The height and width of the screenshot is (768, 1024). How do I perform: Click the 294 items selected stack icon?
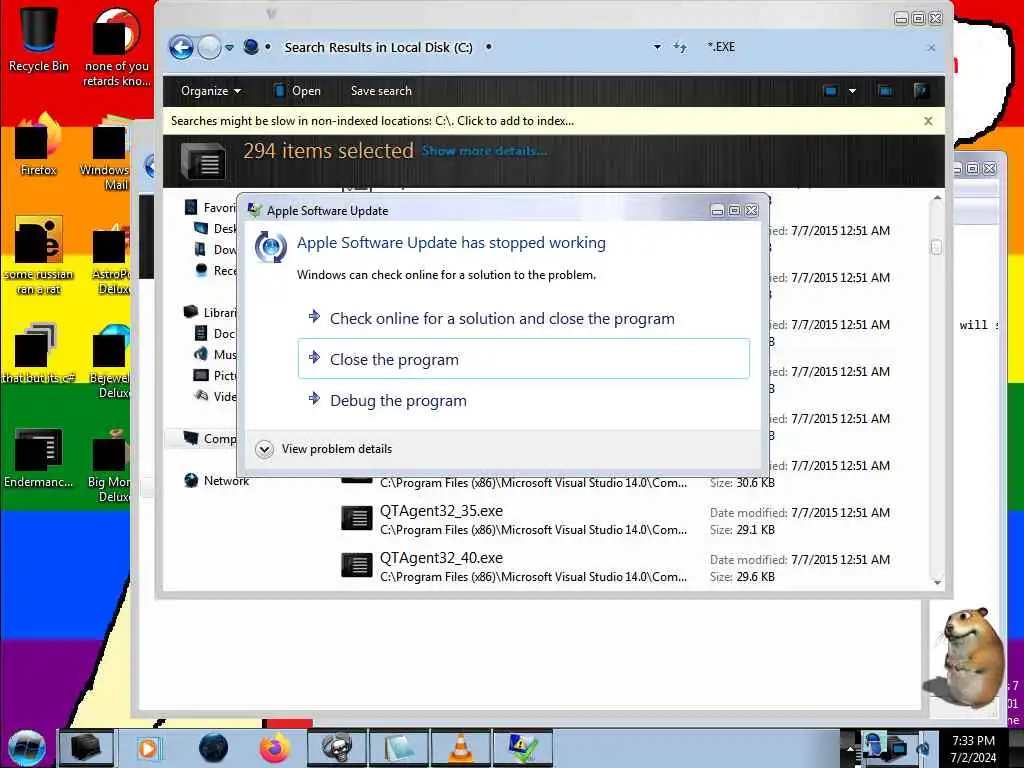pyautogui.click(x=203, y=161)
